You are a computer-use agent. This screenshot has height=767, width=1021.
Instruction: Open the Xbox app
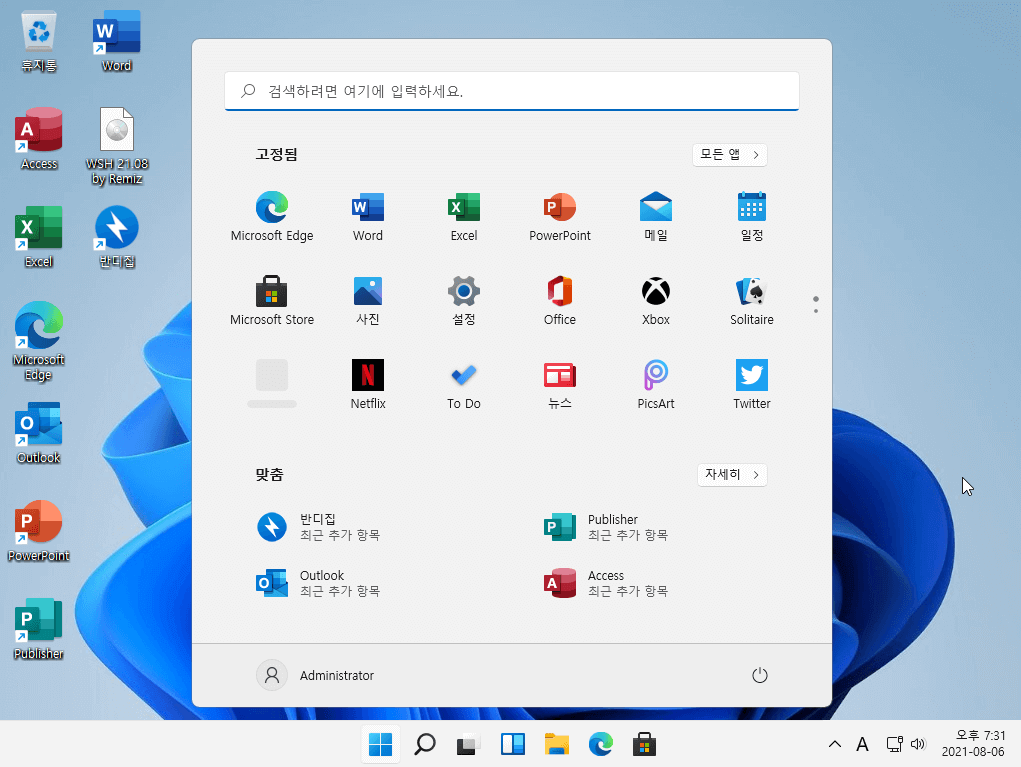pos(656,300)
